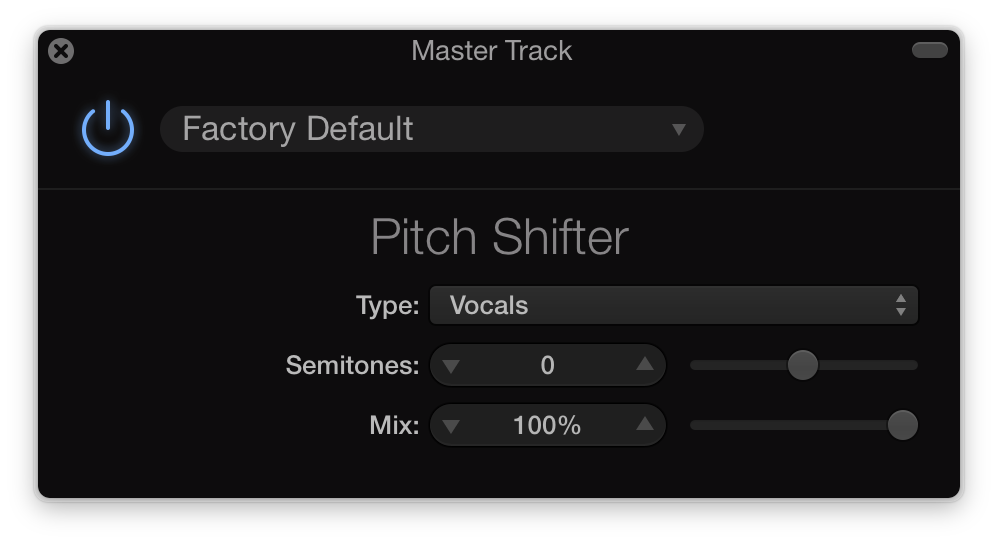998x544 pixels.
Task: Open the Type popup showing Vocals
Action: 673,305
